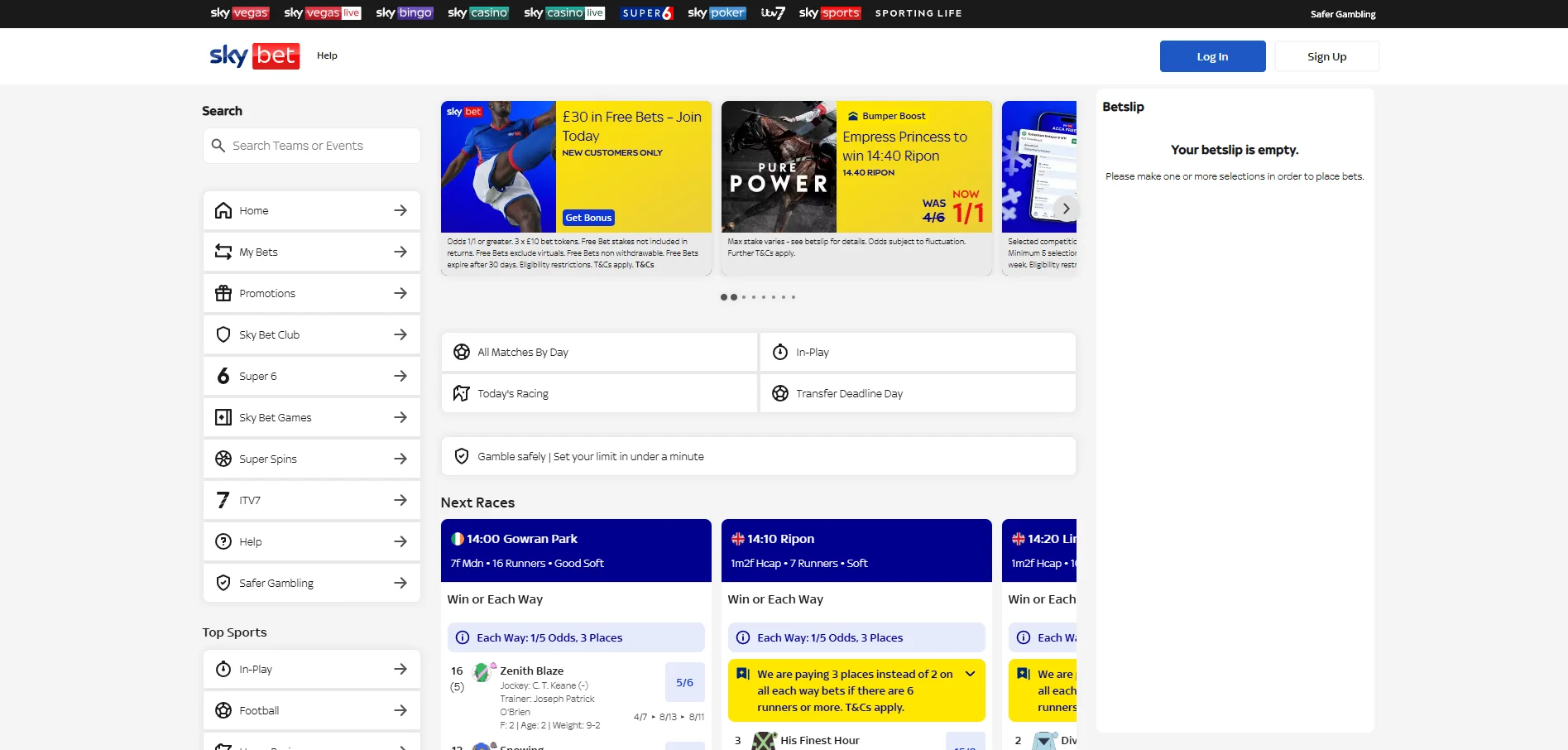Click the In-Play stopwatch icon under Top Sports
This screenshot has width=1568, height=750.
click(x=223, y=669)
